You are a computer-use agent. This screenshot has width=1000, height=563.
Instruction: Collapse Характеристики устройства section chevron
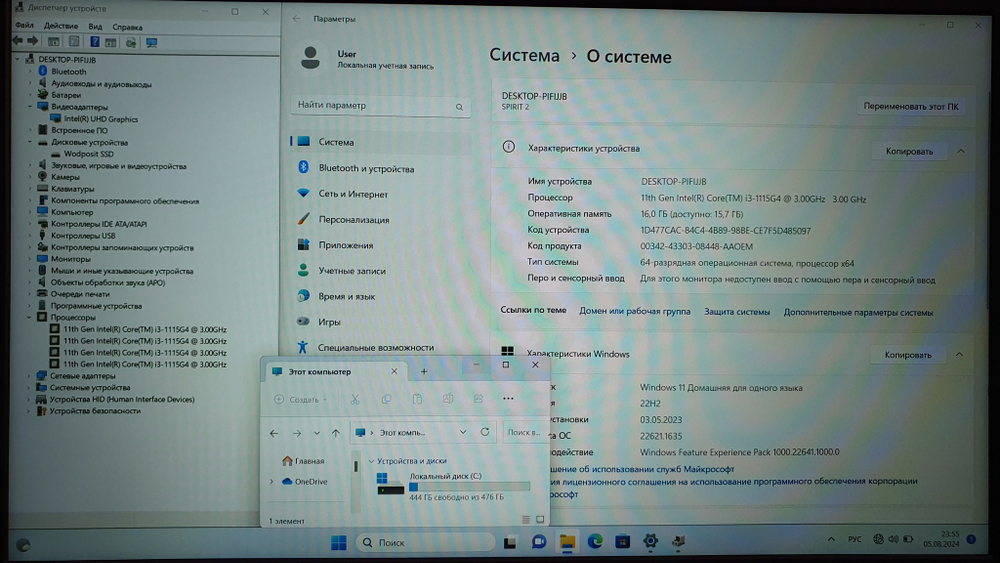[x=960, y=151]
